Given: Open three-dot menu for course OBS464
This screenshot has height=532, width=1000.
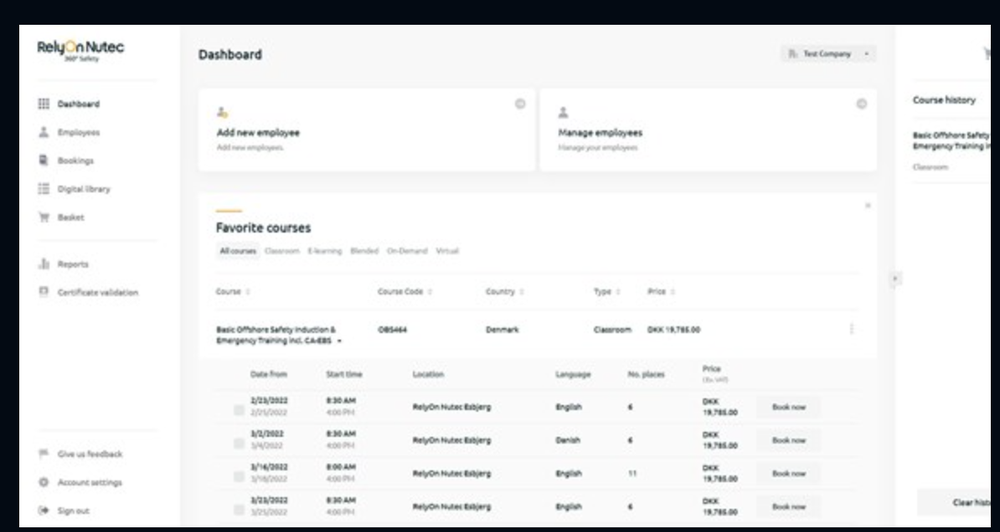Looking at the screenshot, I should 851,329.
